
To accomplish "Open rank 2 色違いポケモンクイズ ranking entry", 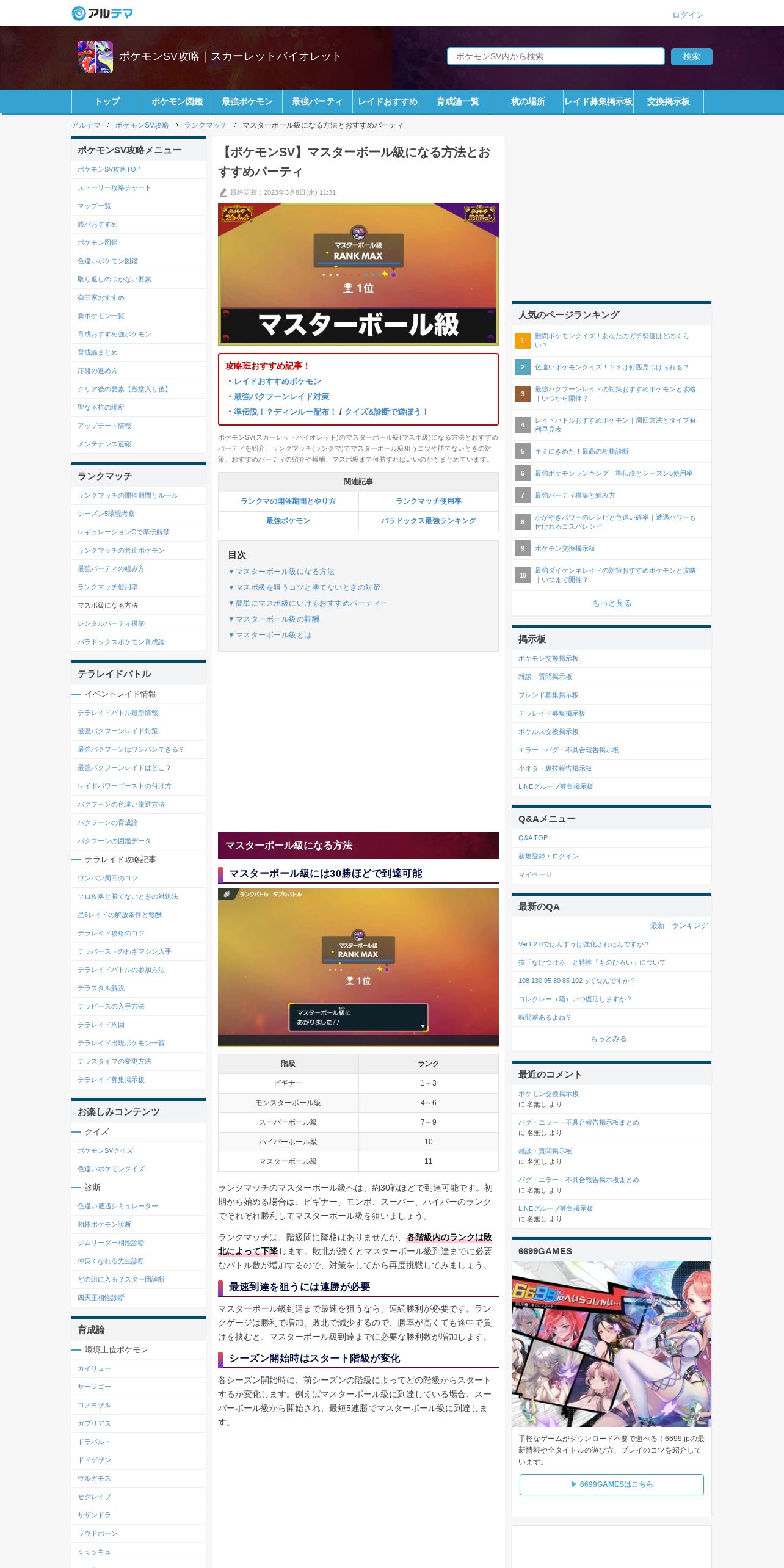I will tap(612, 367).
